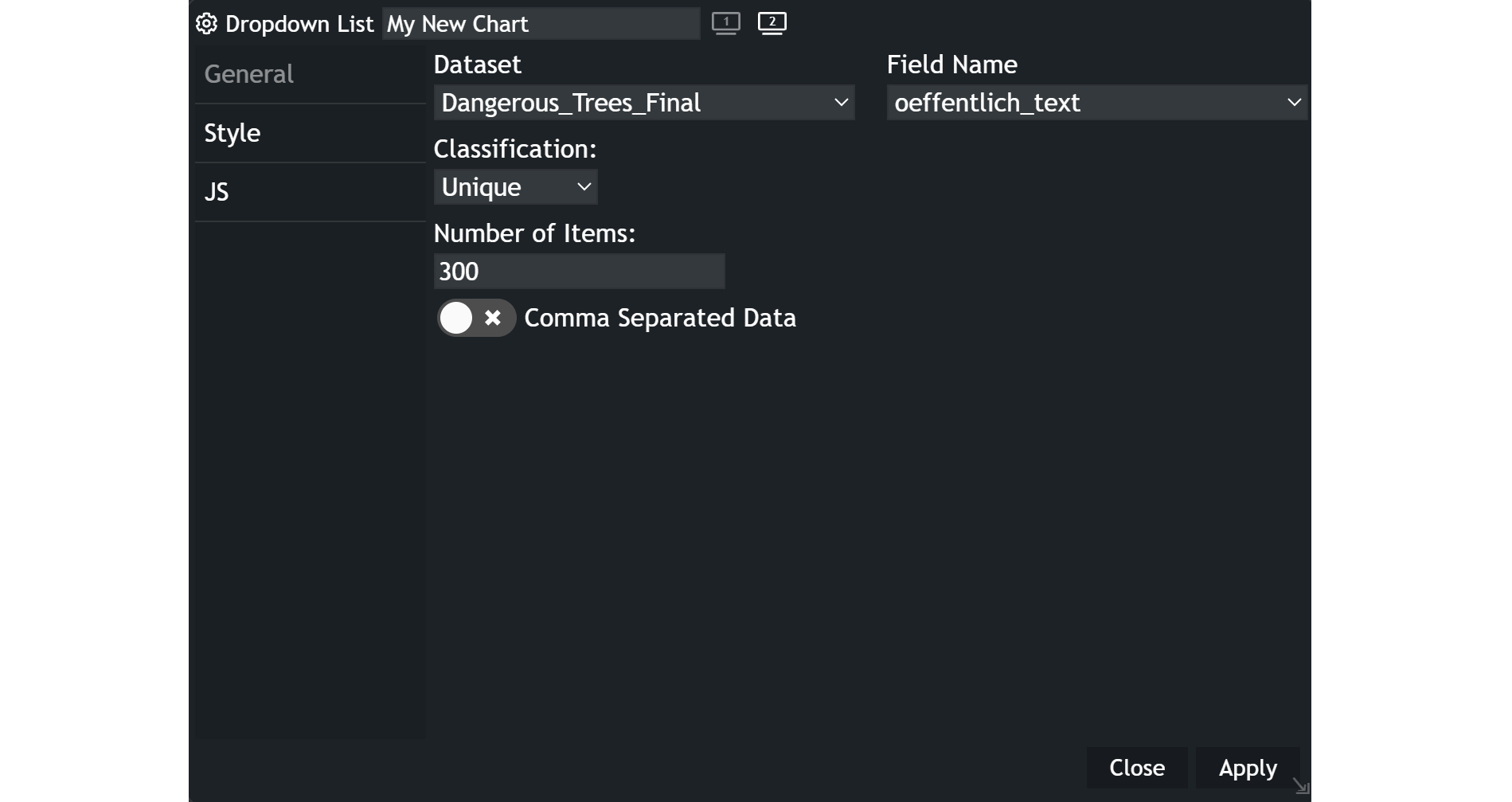
Task: Click the Comma Separated Data label text
Action: pos(659,318)
